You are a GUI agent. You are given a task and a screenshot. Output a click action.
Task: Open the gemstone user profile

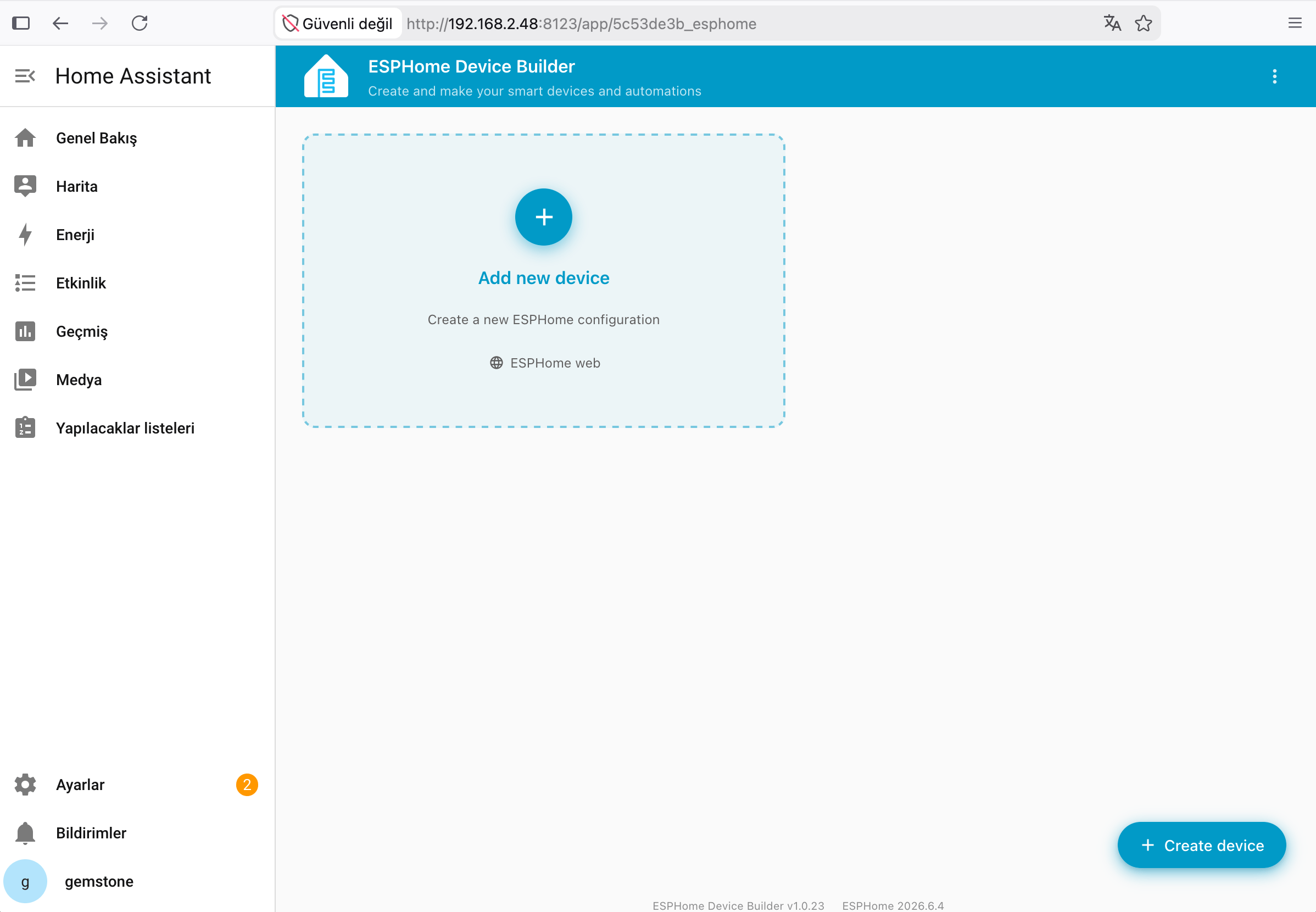pos(137,881)
